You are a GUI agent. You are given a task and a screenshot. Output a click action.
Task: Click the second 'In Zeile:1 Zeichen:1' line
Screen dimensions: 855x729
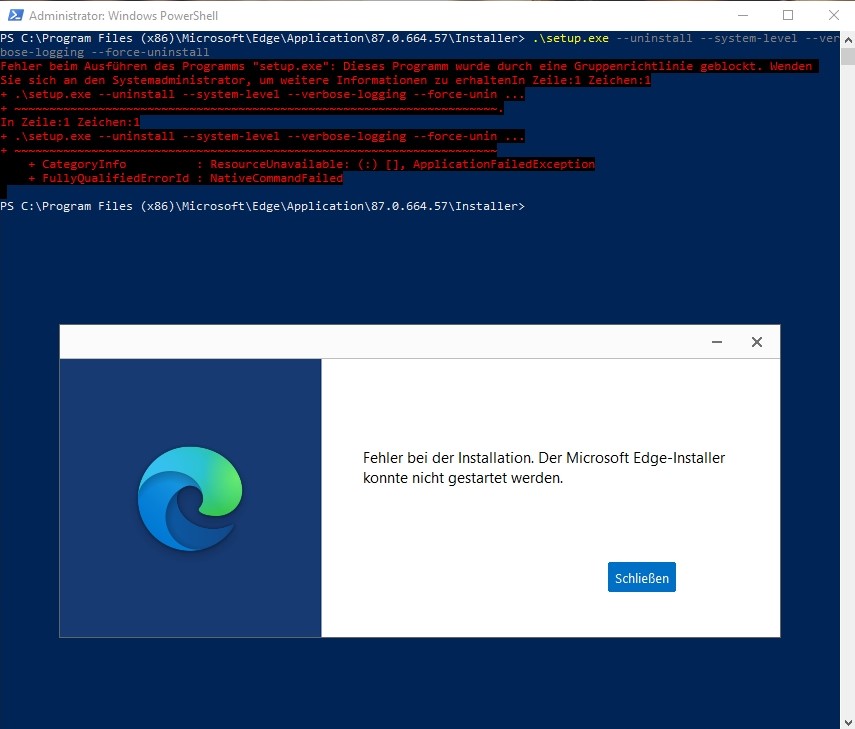coord(70,122)
